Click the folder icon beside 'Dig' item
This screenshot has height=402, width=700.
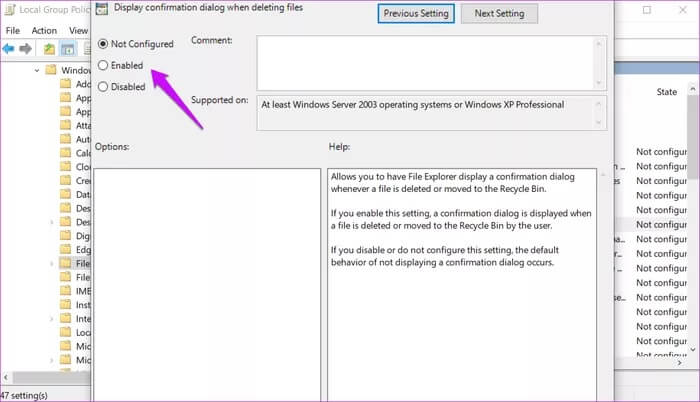pos(66,235)
